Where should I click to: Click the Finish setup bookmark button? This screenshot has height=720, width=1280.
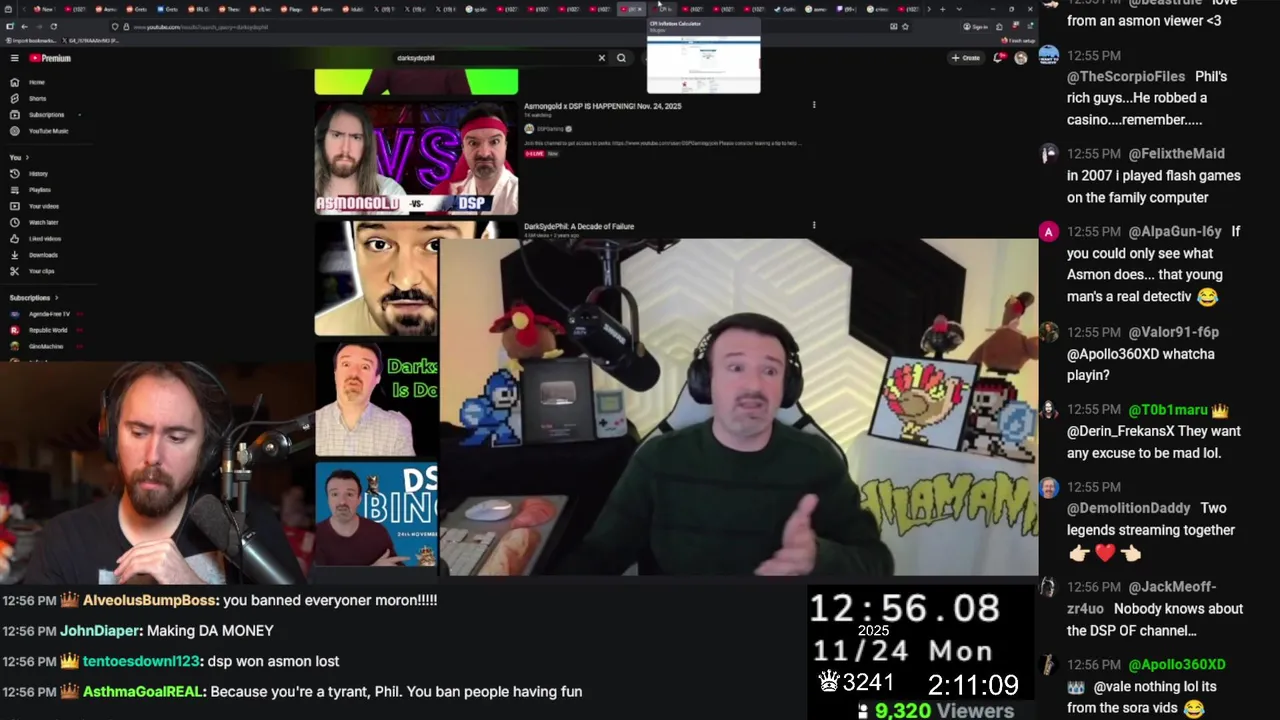(1017, 41)
